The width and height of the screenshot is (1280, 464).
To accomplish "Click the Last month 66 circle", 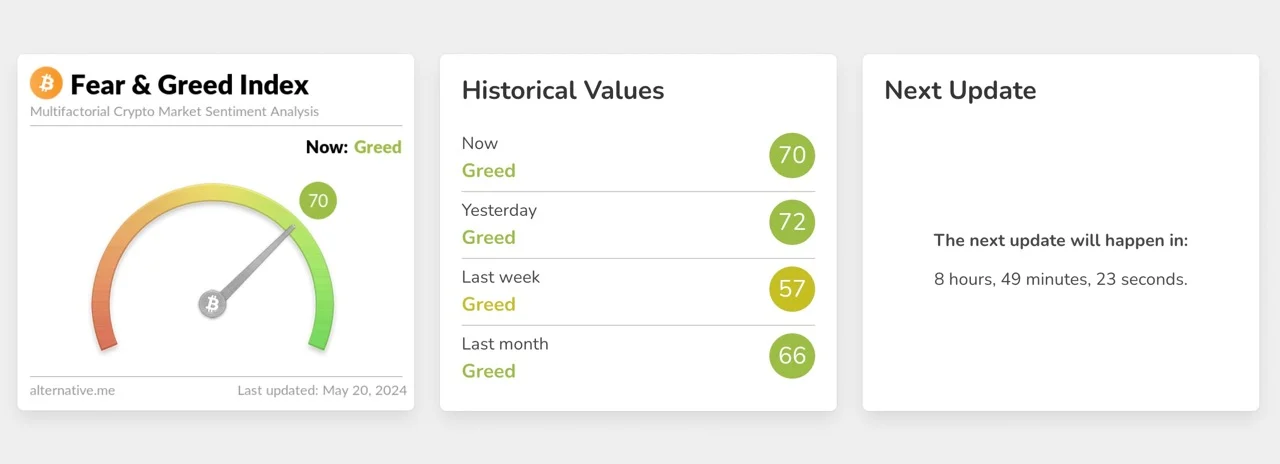I will point(792,356).
